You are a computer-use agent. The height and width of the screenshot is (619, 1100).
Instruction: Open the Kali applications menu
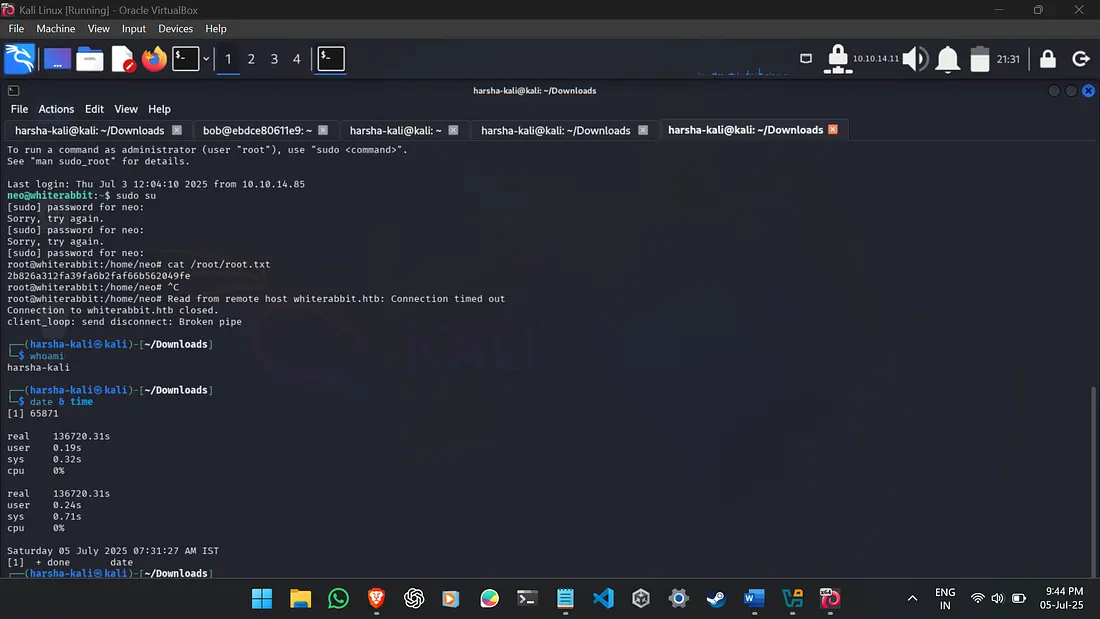click(x=20, y=58)
